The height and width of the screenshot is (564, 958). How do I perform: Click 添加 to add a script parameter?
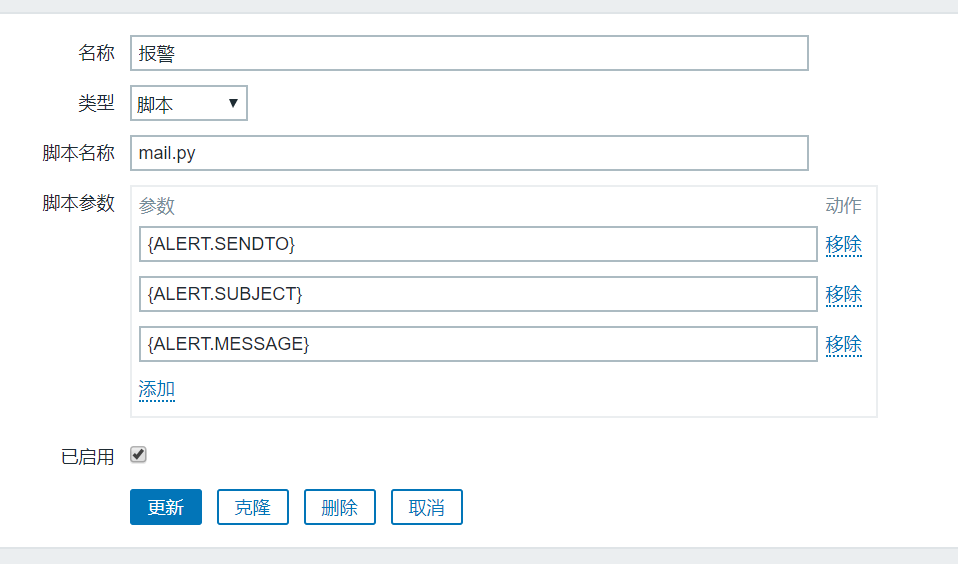point(157,389)
